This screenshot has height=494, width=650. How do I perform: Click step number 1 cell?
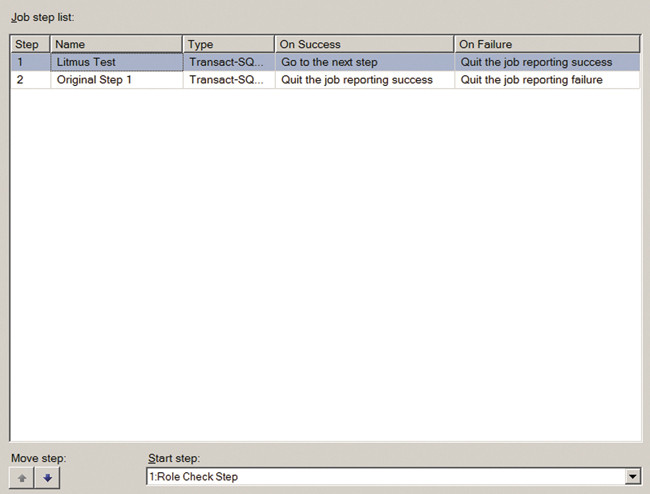click(x=30, y=62)
